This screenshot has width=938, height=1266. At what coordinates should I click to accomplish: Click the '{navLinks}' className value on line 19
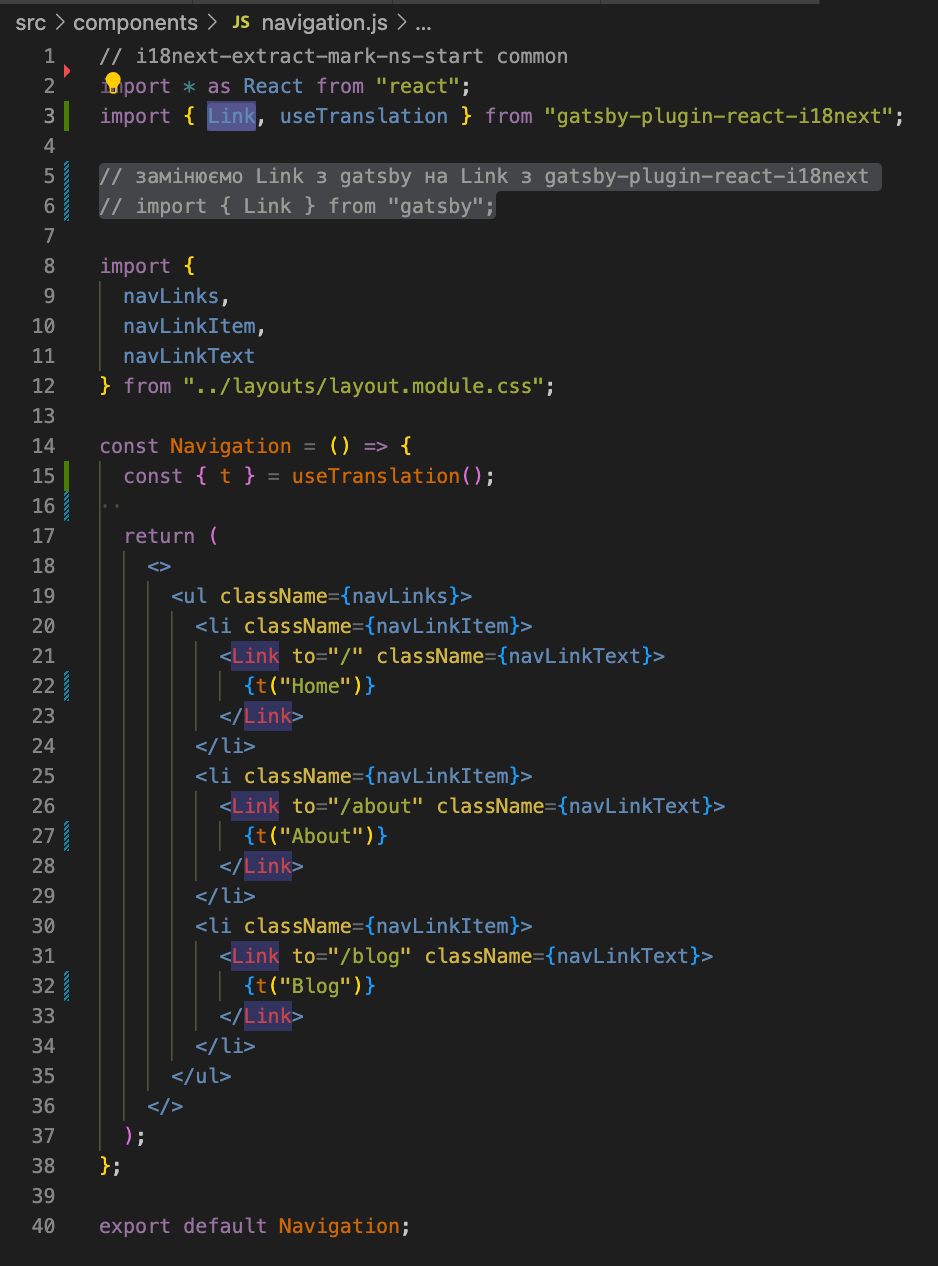(400, 596)
